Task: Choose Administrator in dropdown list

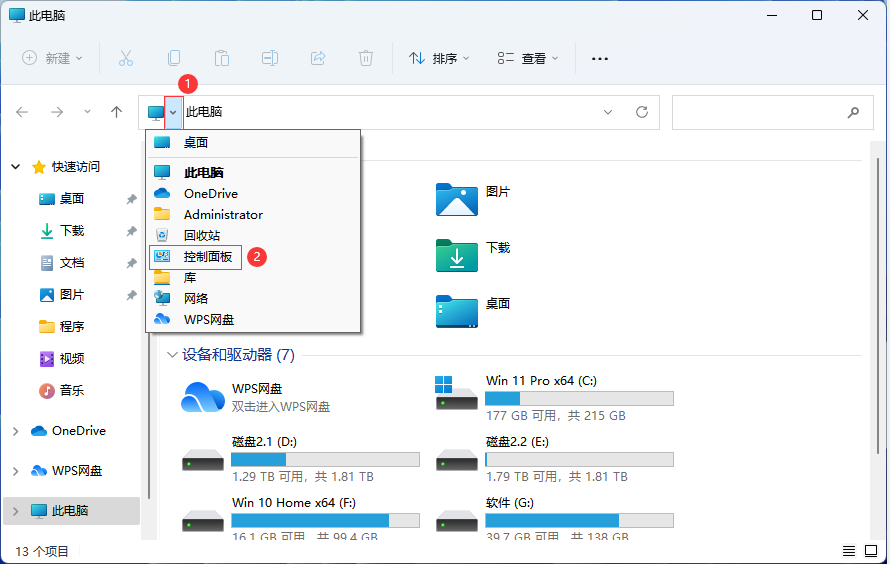Action: point(253,214)
